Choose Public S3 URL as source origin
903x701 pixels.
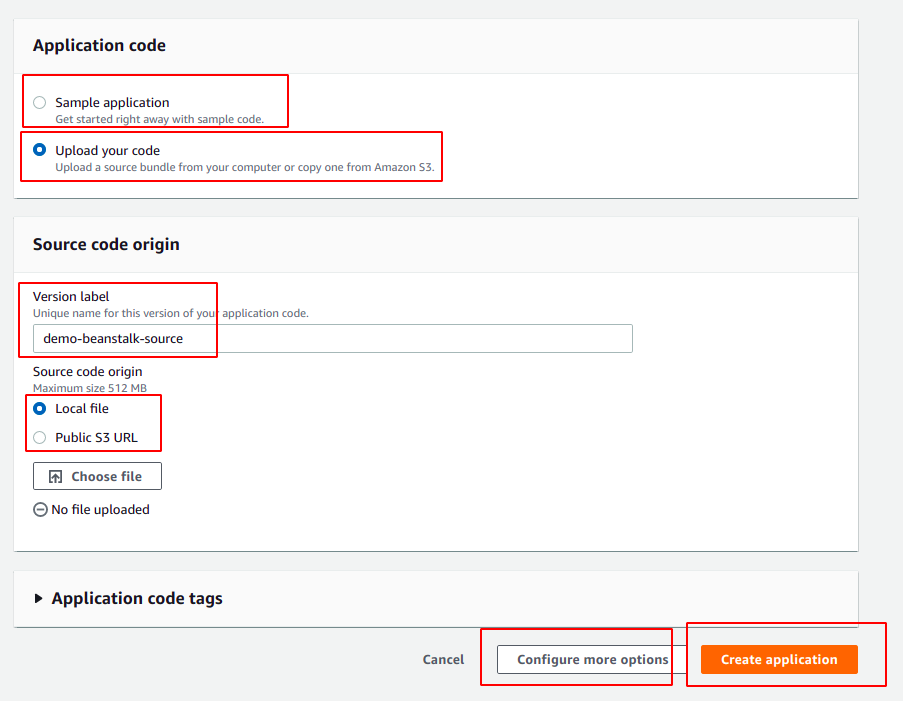40,437
